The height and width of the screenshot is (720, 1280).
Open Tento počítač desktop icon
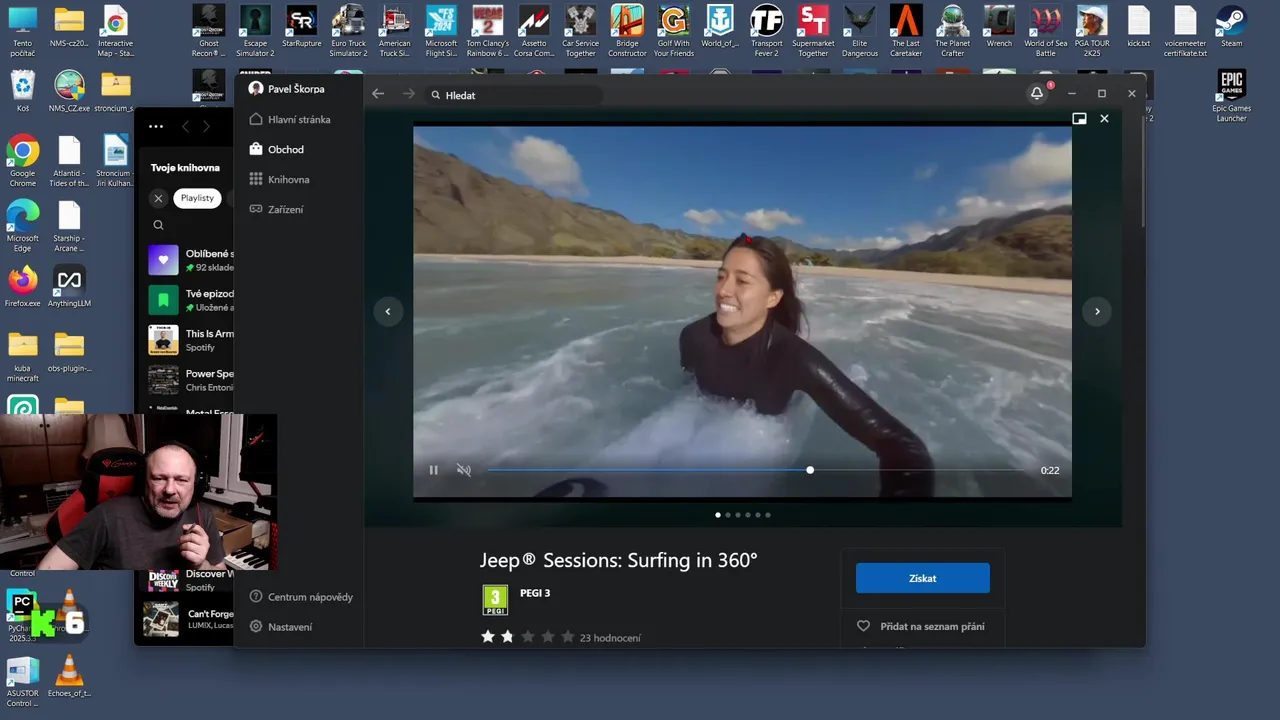coord(22,31)
